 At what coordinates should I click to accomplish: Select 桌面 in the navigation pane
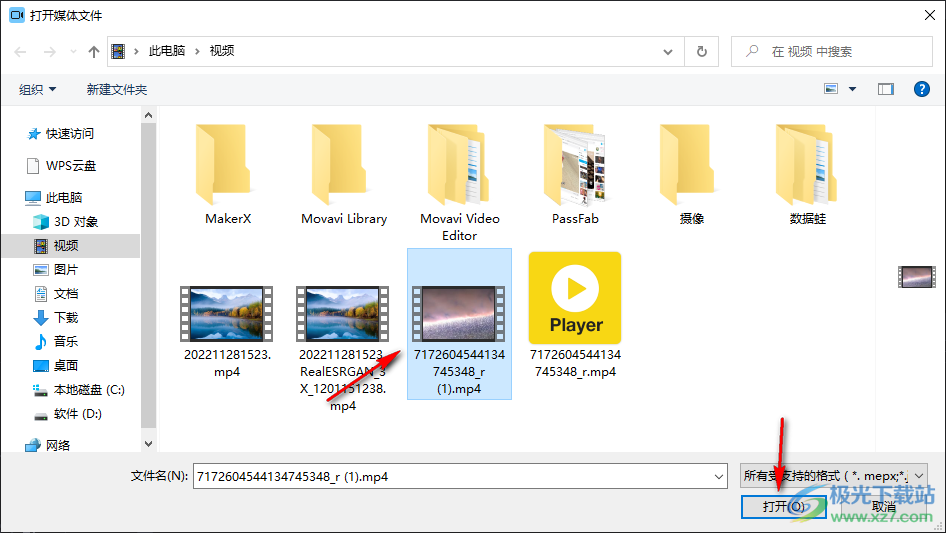coord(66,365)
